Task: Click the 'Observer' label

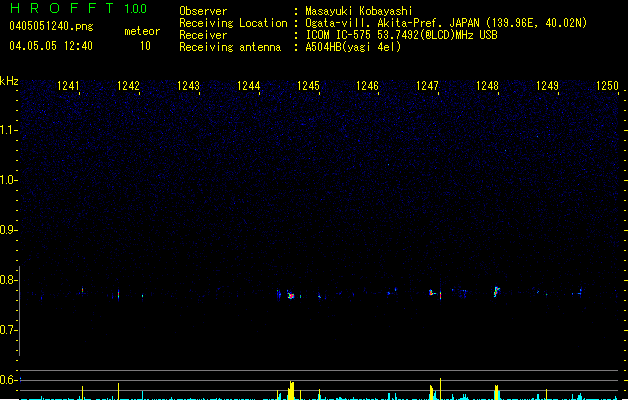Action: click(x=203, y=11)
